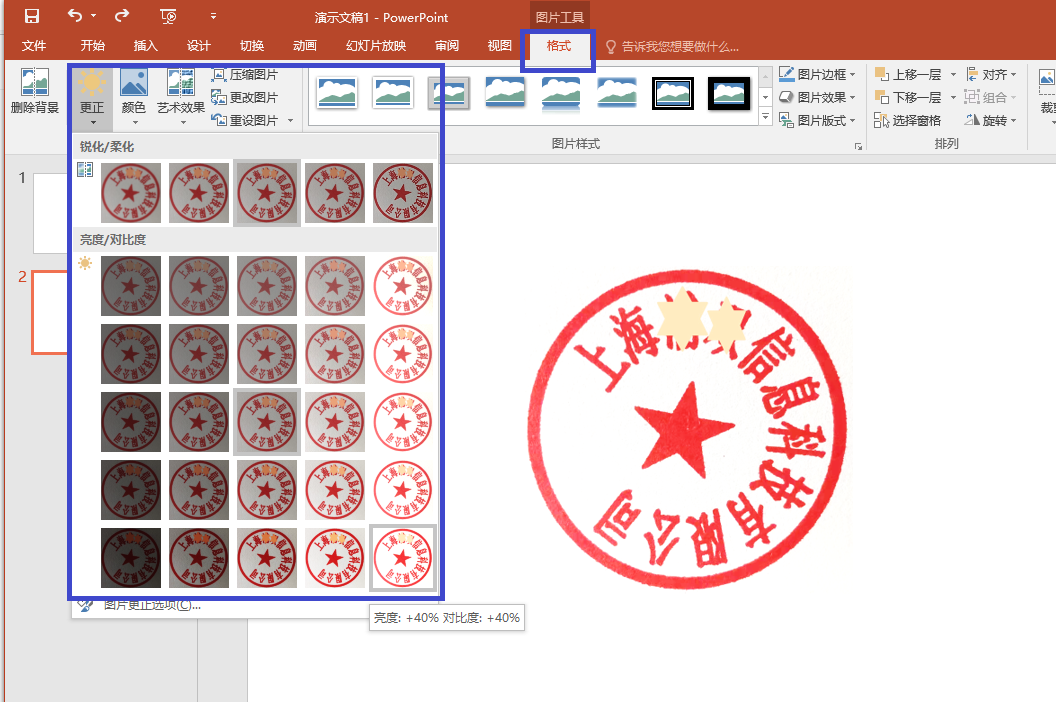Viewport: 1056px width, 702px height.
Task: Switch to the 动画 tab
Action: pos(304,46)
